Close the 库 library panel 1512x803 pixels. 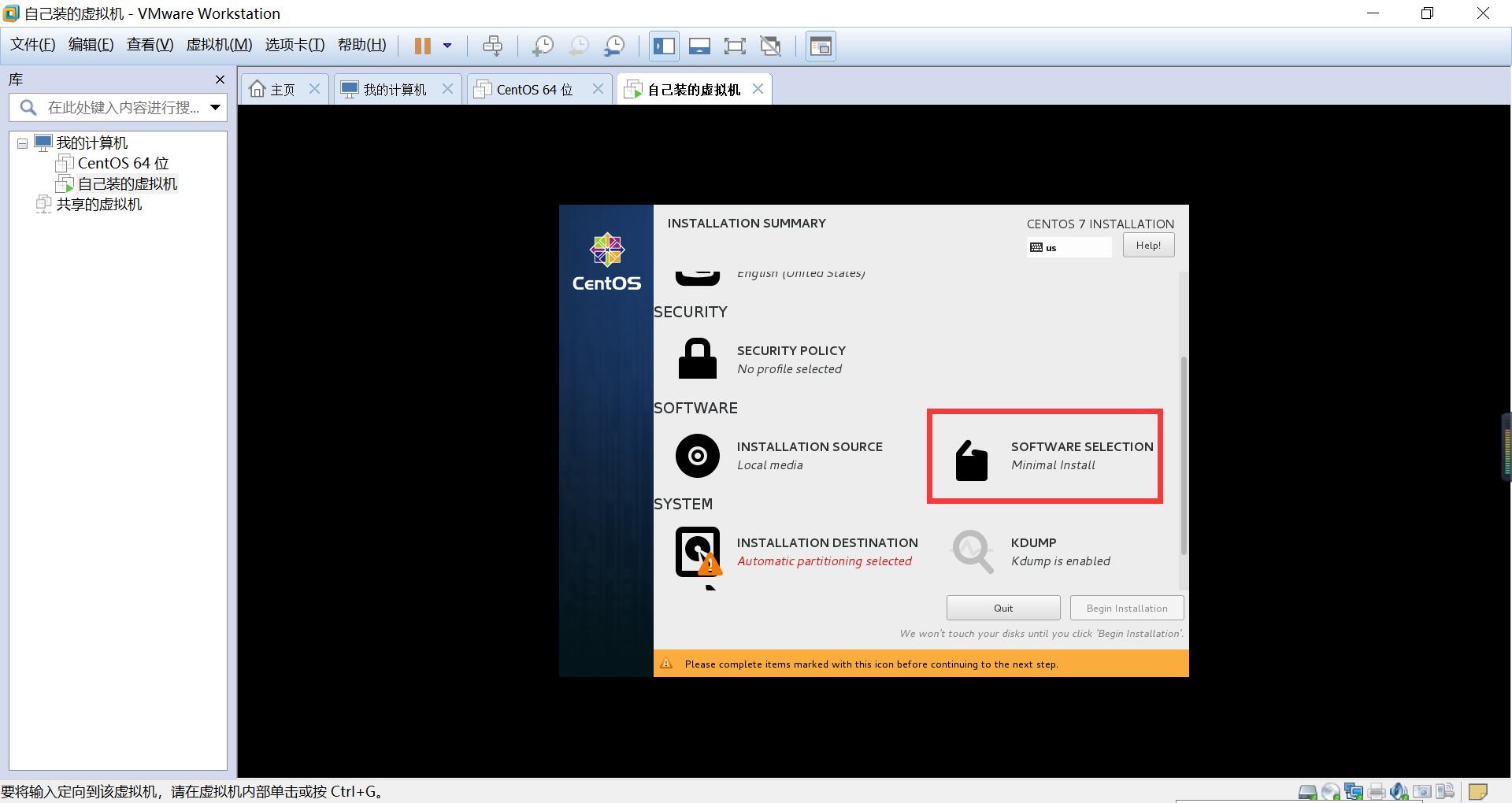tap(220, 80)
